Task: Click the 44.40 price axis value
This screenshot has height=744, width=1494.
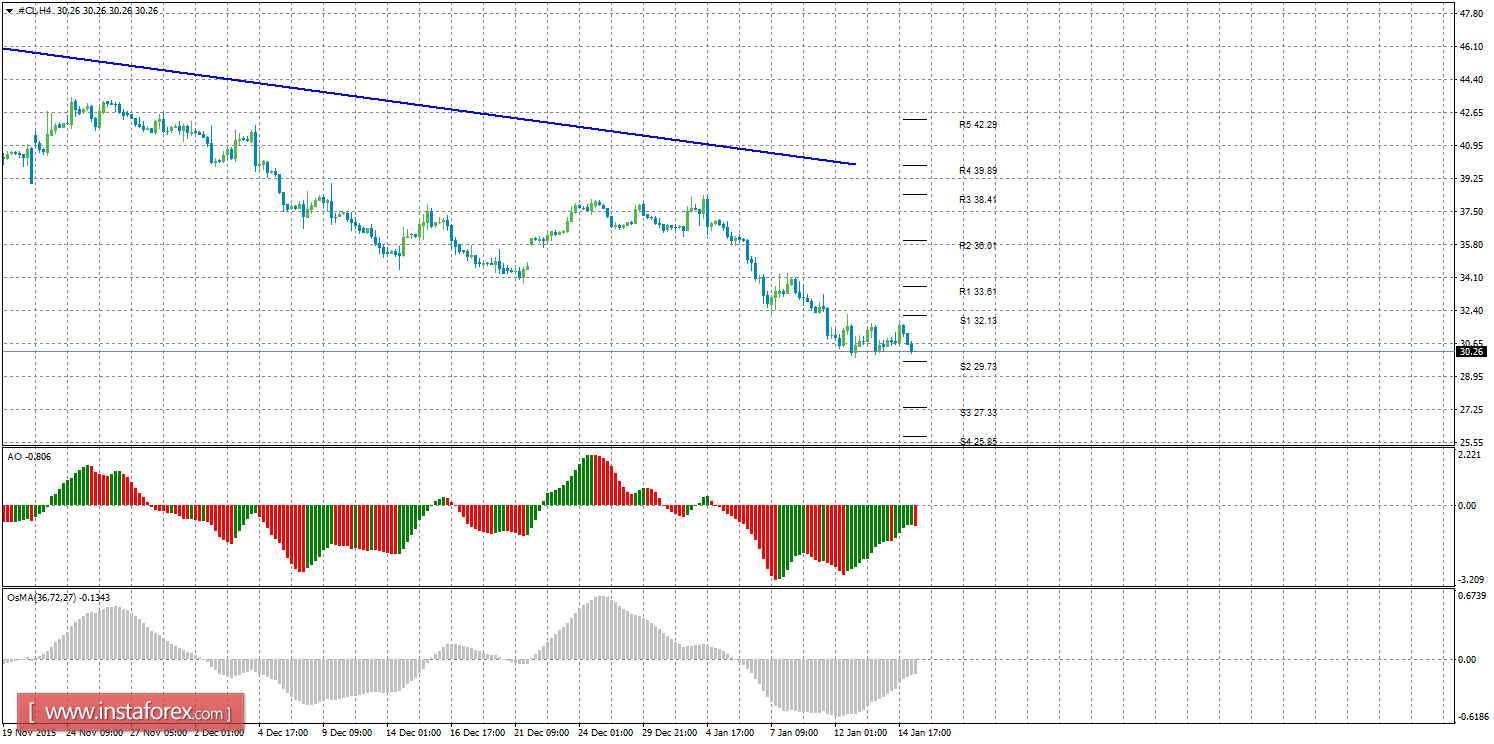Action: point(1472,80)
